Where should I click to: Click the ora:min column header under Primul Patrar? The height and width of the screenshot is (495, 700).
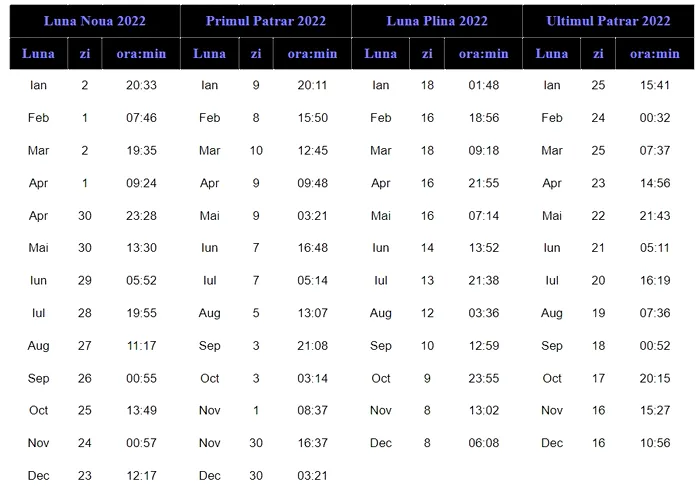313,54
